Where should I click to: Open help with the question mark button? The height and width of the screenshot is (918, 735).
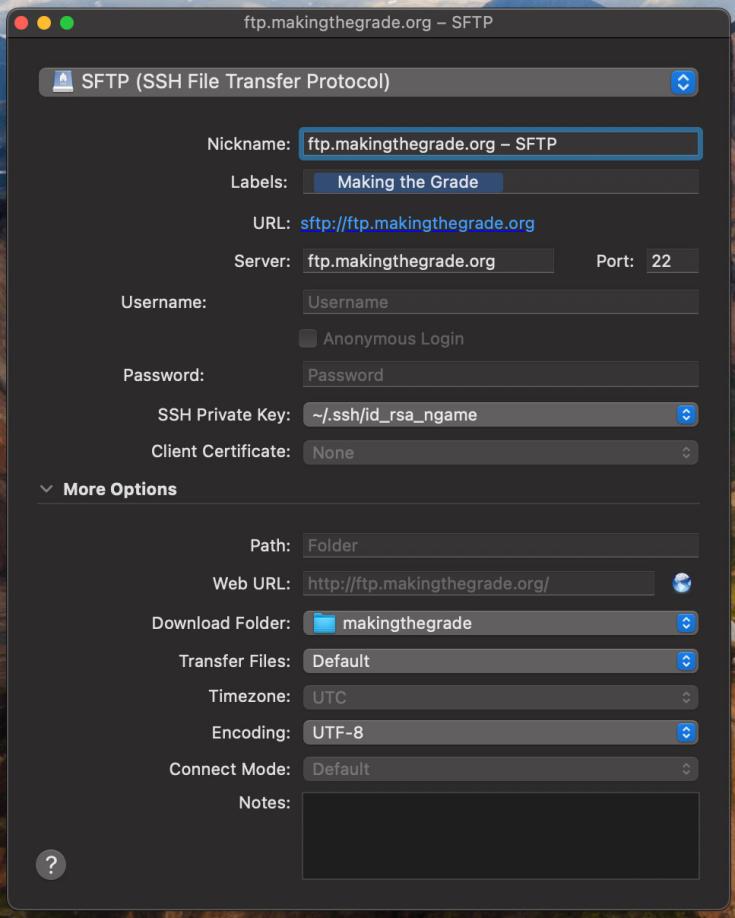[51, 865]
